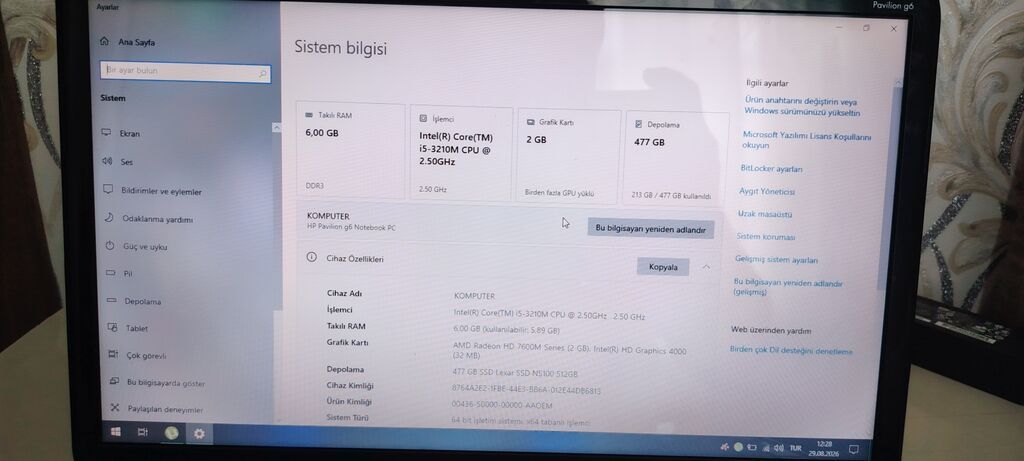1024x461 pixels.
Task: Open Uzak masaüstü link
Action: tap(765, 214)
